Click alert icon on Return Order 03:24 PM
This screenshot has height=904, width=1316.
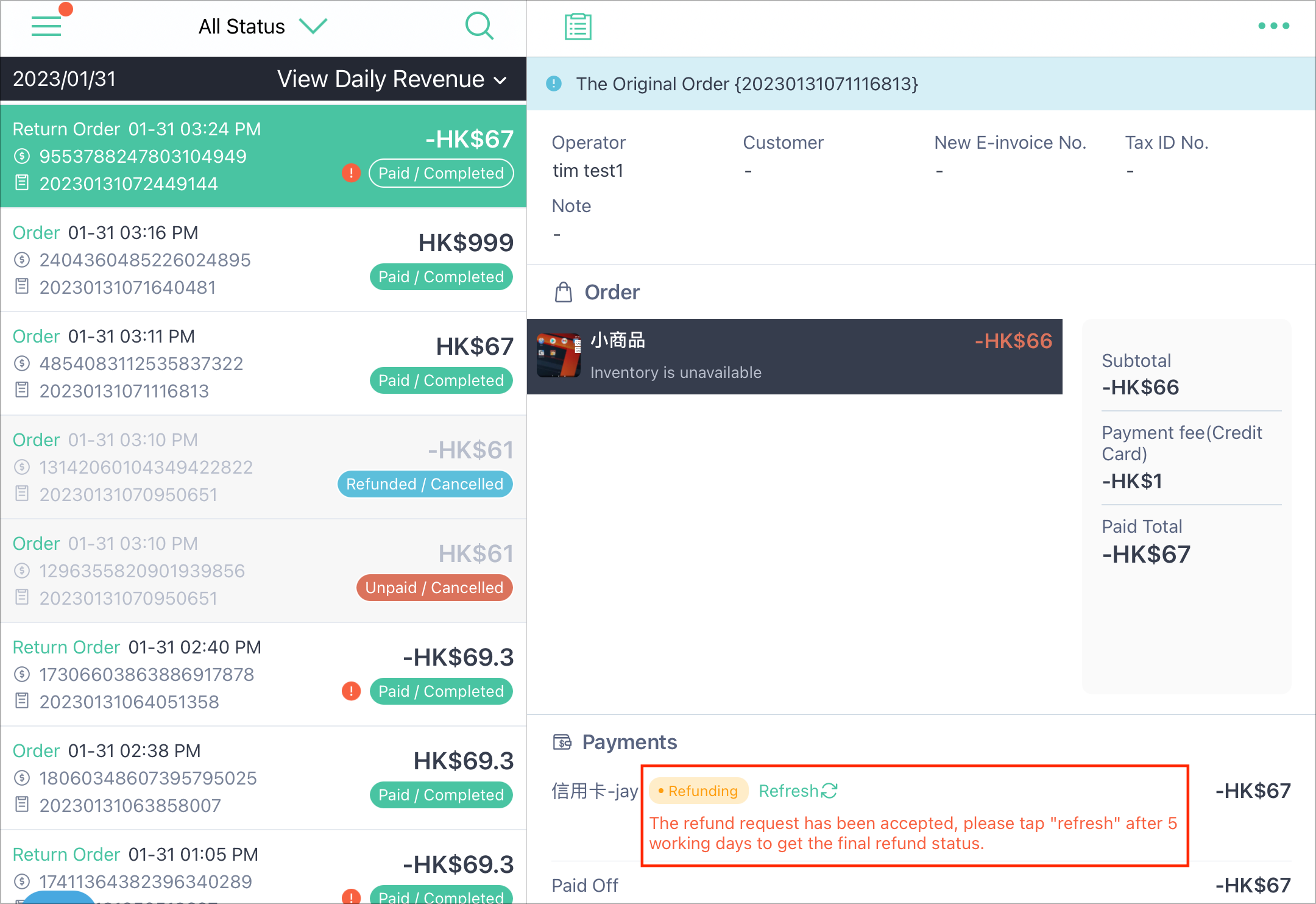[351, 173]
